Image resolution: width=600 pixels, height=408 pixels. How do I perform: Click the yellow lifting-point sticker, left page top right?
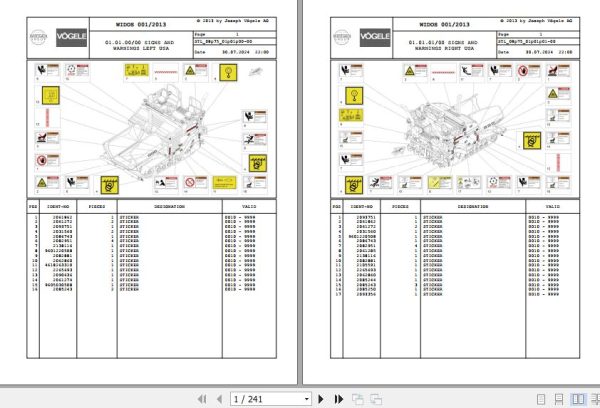pyautogui.click(x=228, y=73)
